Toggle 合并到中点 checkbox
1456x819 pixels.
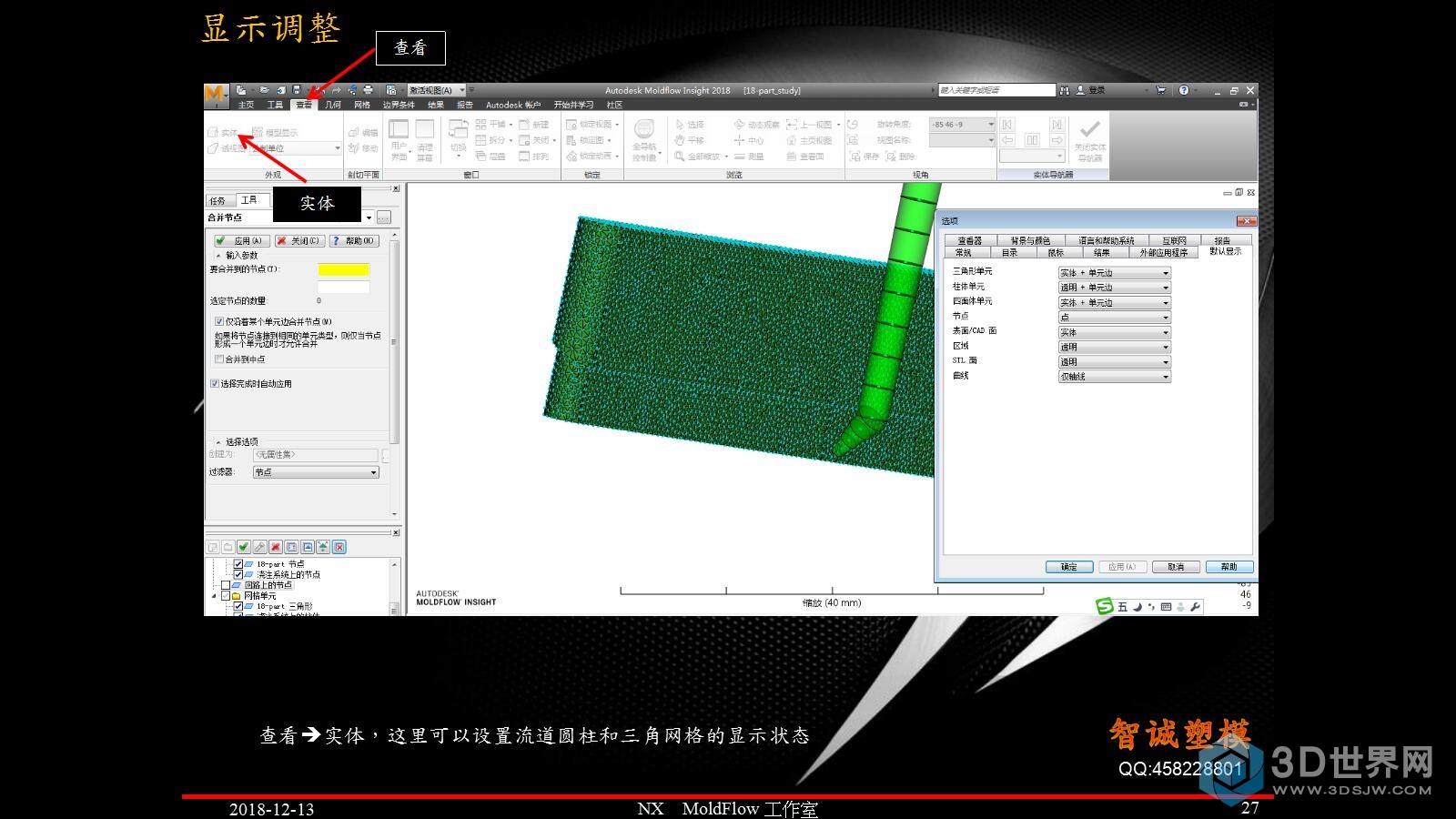(219, 359)
